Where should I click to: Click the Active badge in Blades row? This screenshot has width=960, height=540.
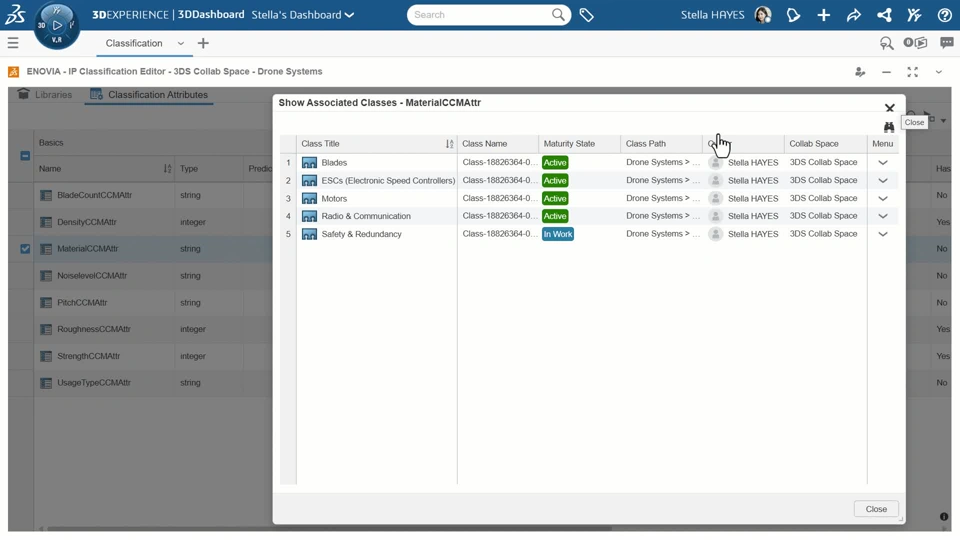point(555,163)
